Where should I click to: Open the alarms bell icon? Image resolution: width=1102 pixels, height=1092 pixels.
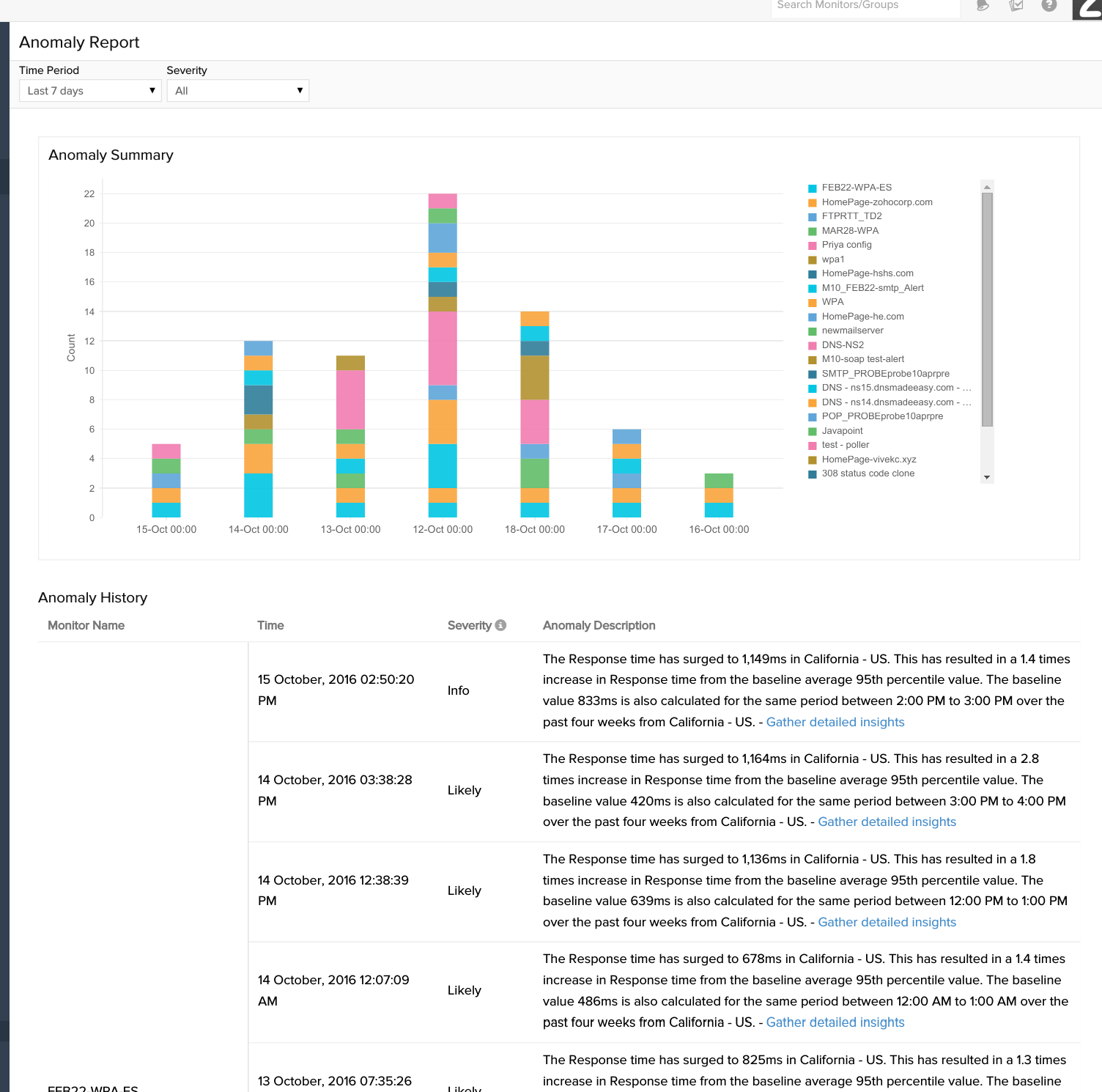tap(983, 6)
